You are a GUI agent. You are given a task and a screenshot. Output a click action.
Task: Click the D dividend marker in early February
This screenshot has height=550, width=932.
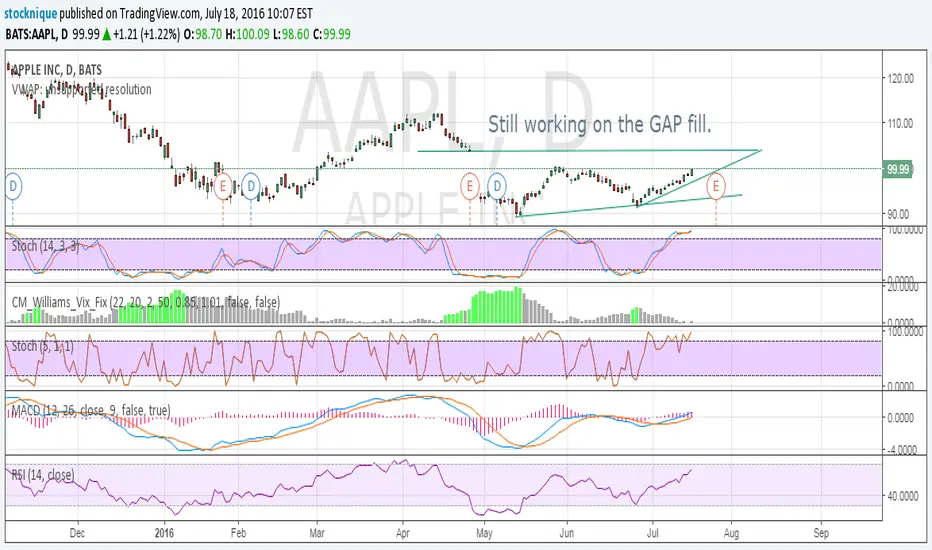click(251, 186)
